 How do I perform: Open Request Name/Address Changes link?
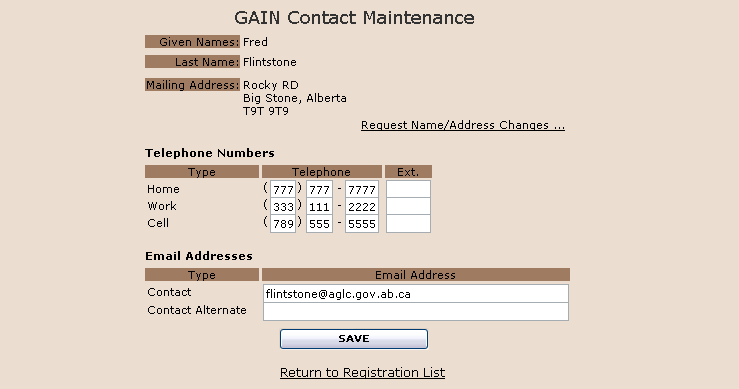463,125
